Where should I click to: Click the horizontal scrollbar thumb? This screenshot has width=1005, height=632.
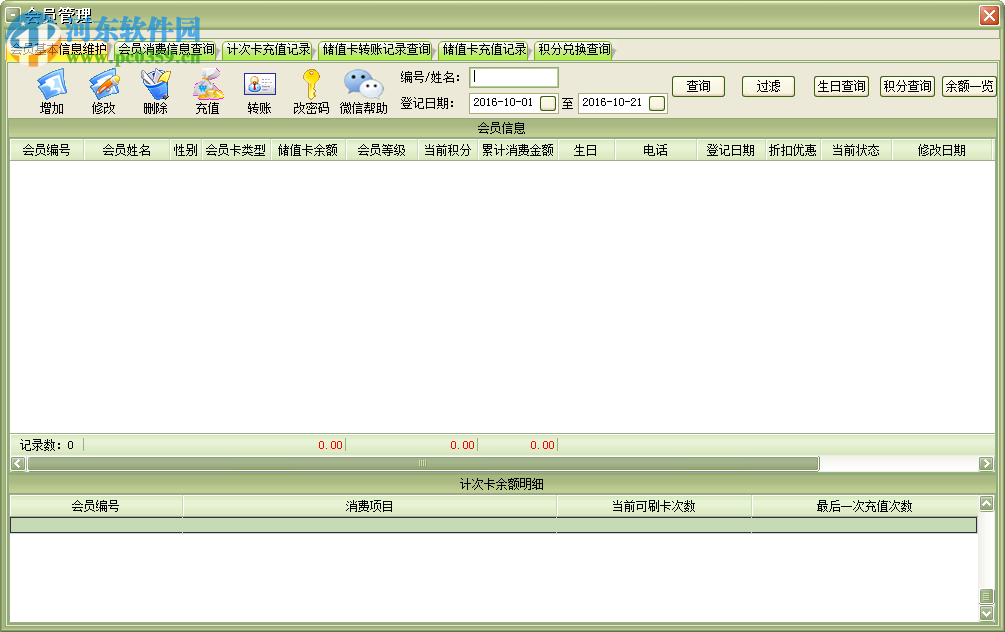pos(423,463)
